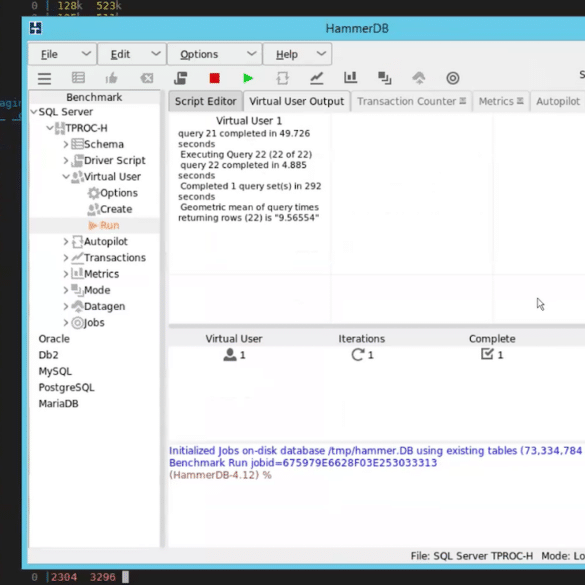This screenshot has height=585, width=585.
Task: Expand the Mode tree node
Action: point(66,290)
